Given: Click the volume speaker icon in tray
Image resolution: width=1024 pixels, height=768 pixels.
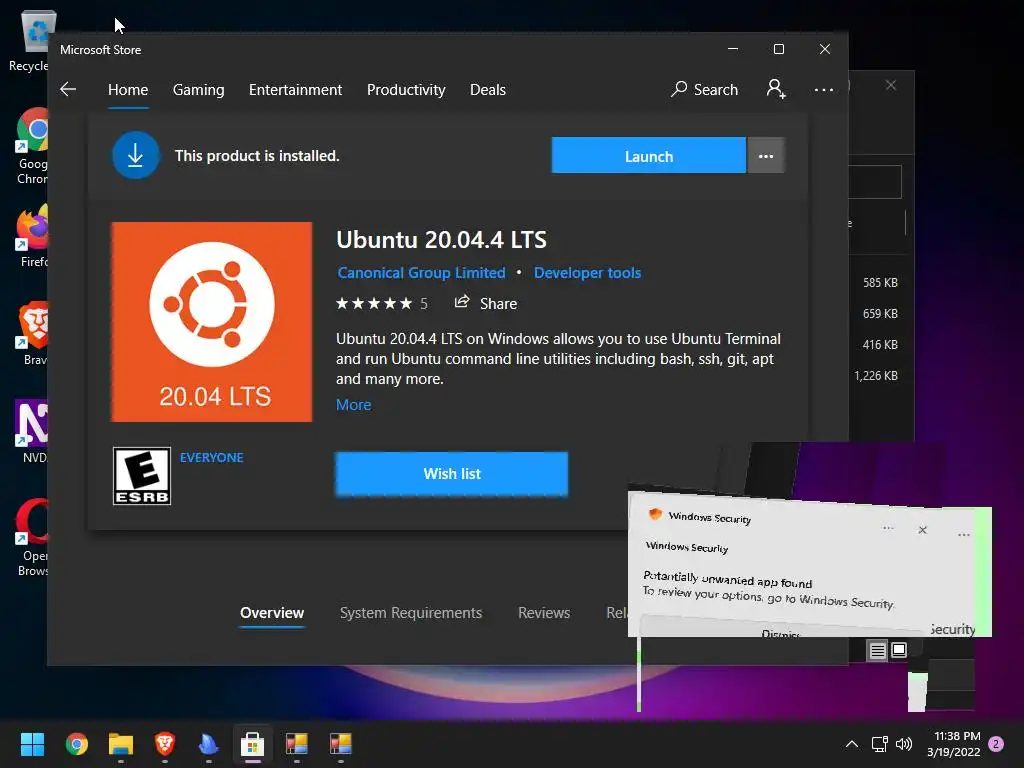Looking at the screenshot, I should (x=904, y=744).
